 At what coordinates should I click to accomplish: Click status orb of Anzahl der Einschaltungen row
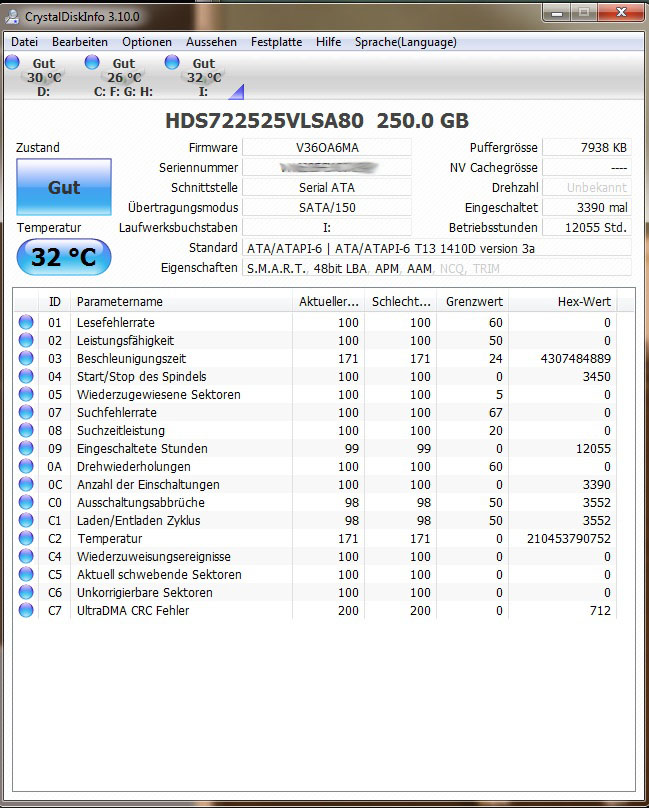pos(26,484)
